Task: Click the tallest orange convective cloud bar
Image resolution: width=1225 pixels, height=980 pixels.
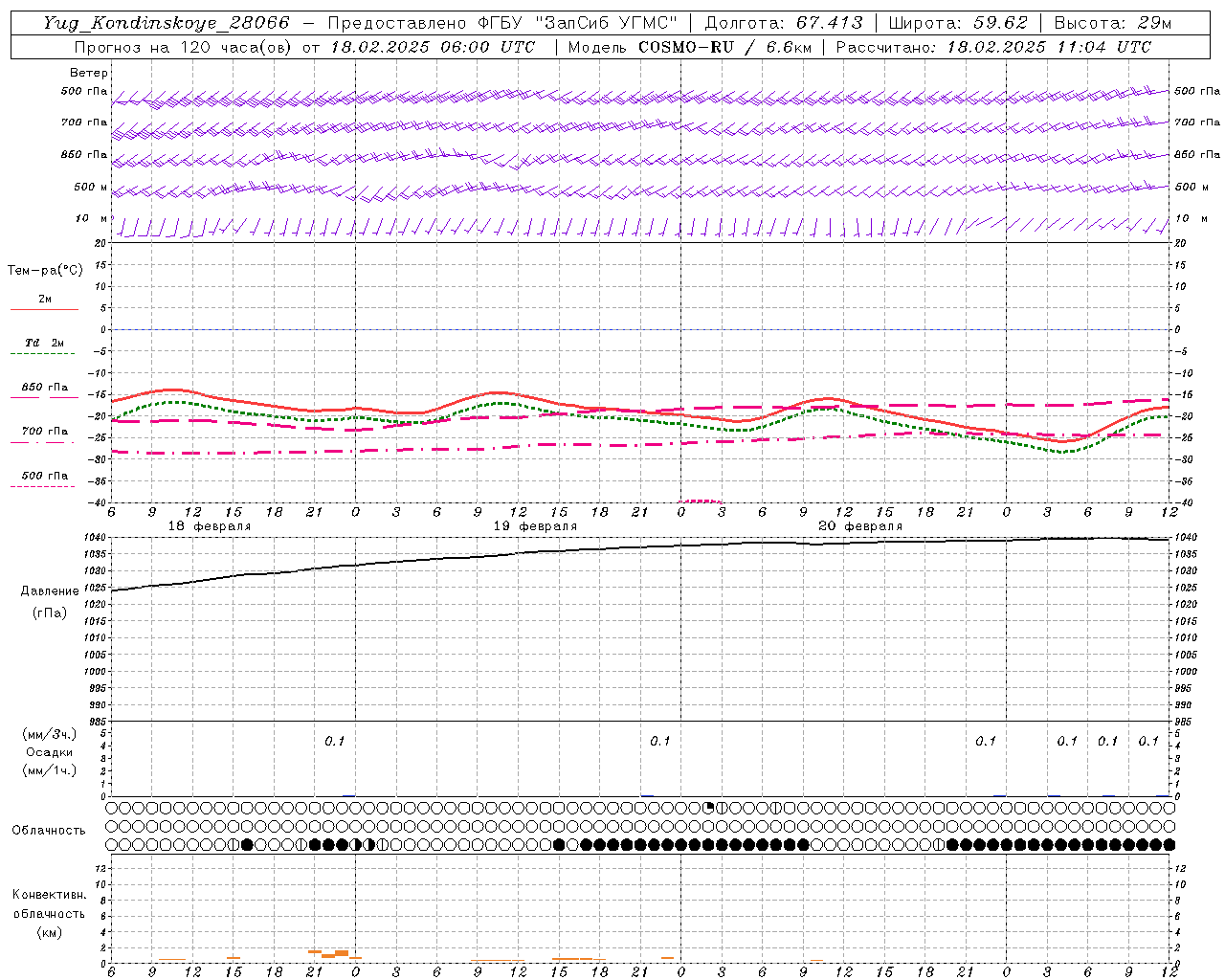Action: point(342,953)
